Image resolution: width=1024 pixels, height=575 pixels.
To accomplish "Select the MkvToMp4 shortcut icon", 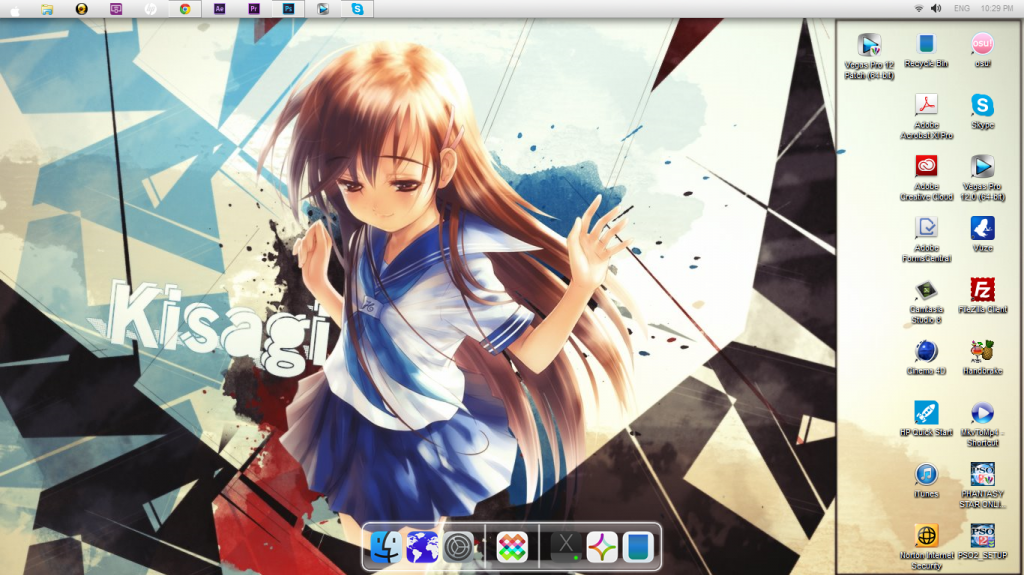I will coord(982,423).
